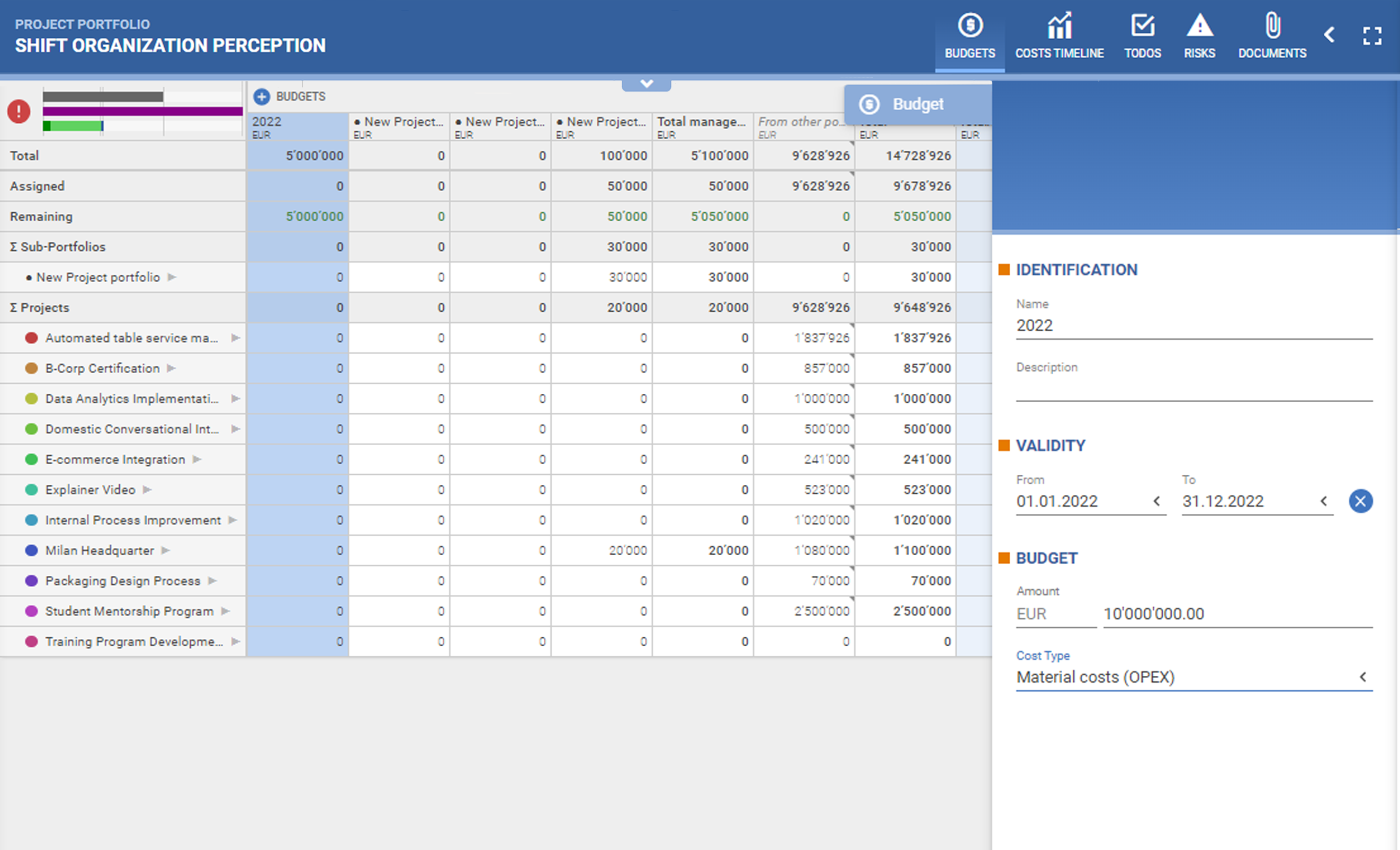The width and height of the screenshot is (1400, 850).
Task: Toggle fullscreen mode icon
Action: (1372, 36)
